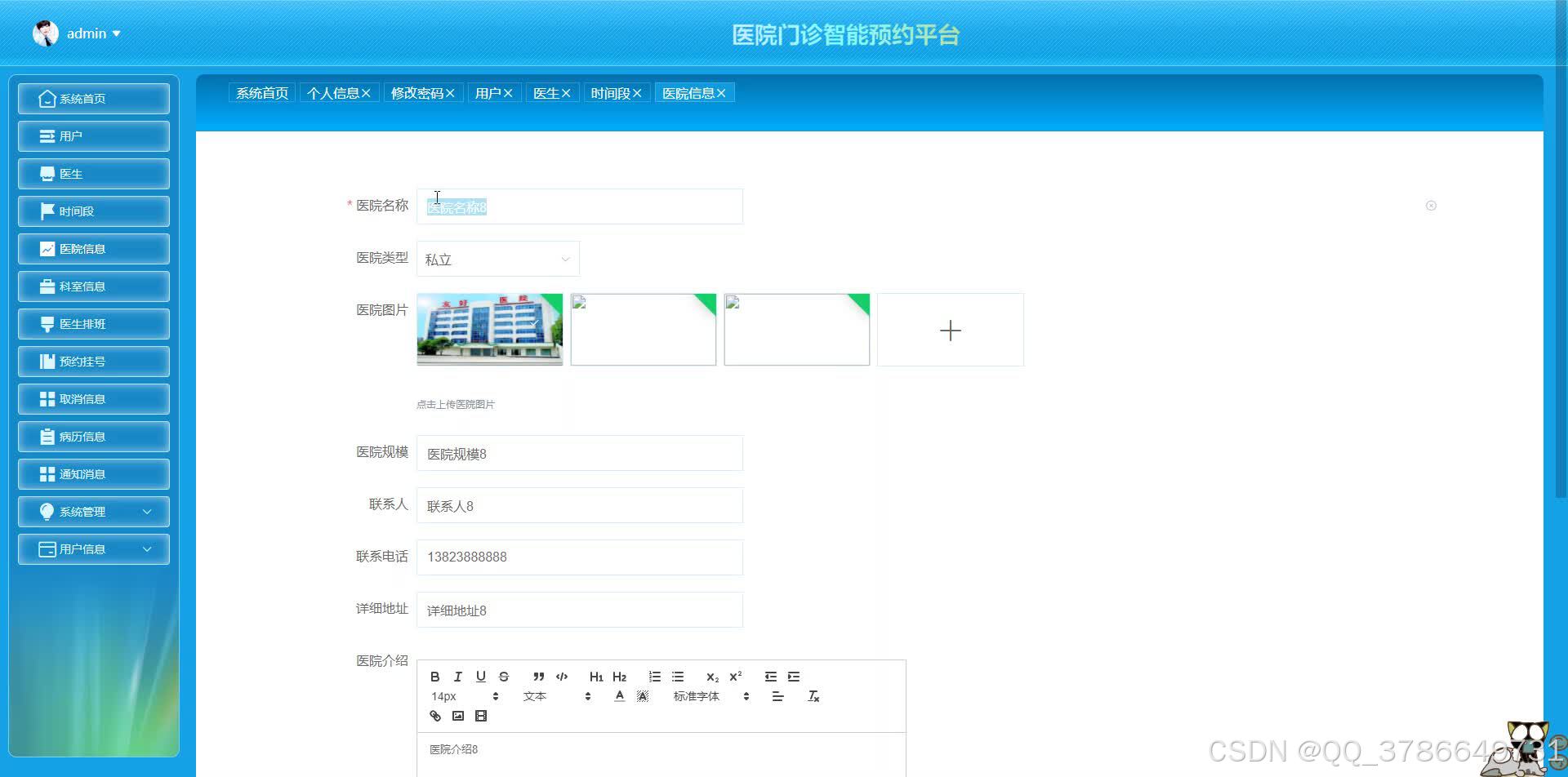Image resolution: width=1568 pixels, height=777 pixels.
Task: Click the 联系人 input field
Action: click(x=580, y=505)
